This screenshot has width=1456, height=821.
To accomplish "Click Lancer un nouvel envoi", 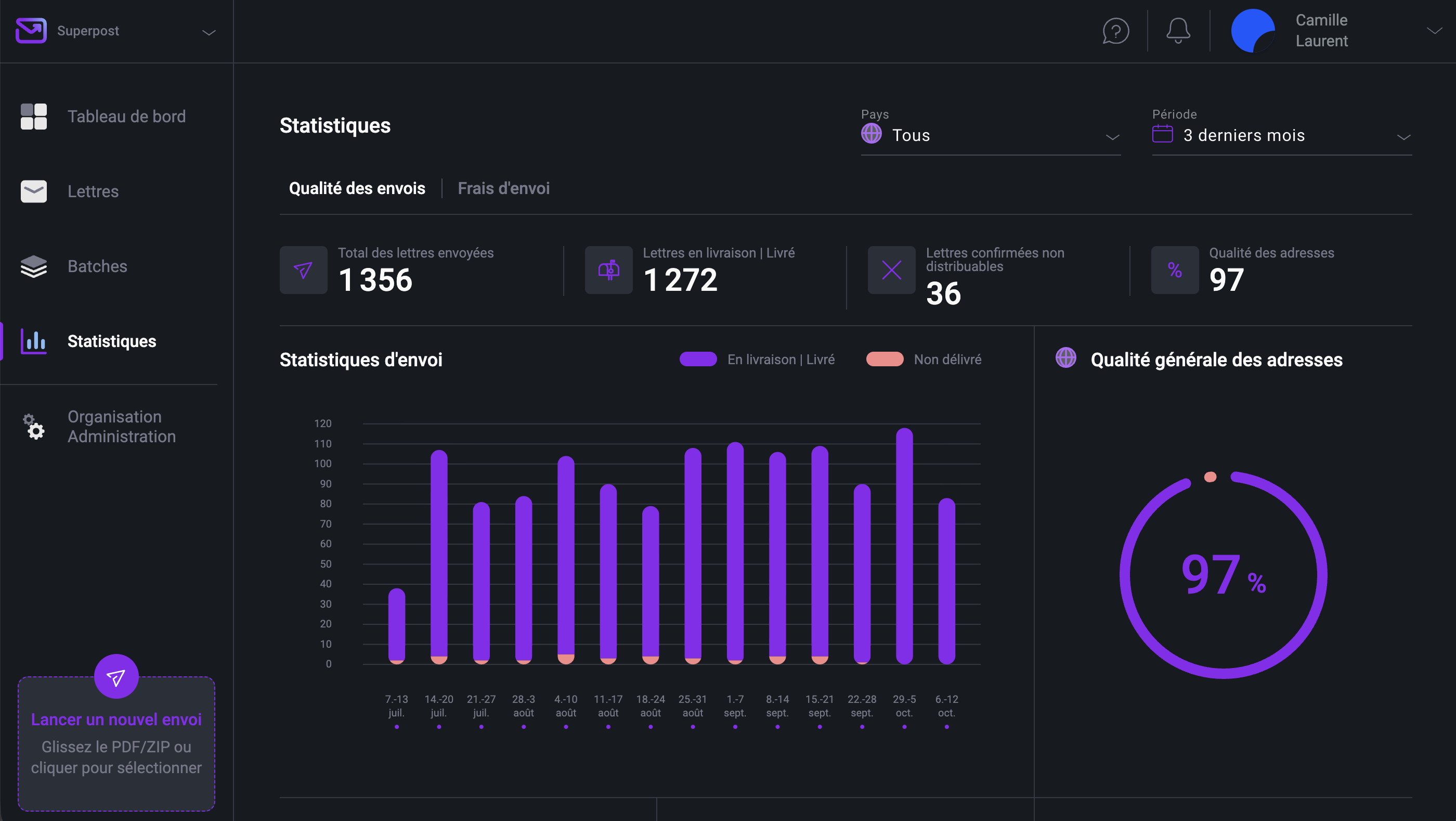I will [x=116, y=719].
